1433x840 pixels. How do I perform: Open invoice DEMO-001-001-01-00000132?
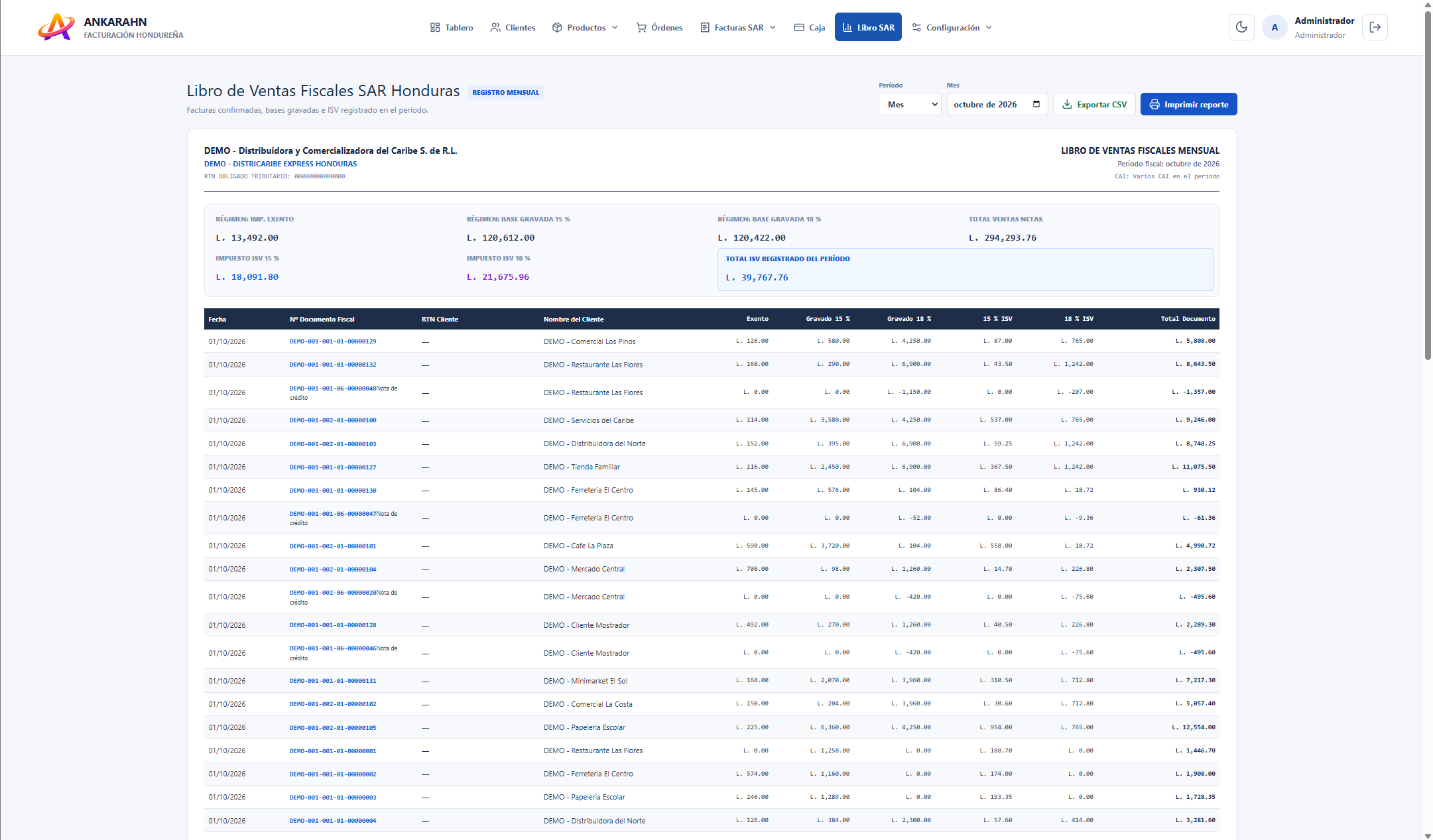pos(333,365)
